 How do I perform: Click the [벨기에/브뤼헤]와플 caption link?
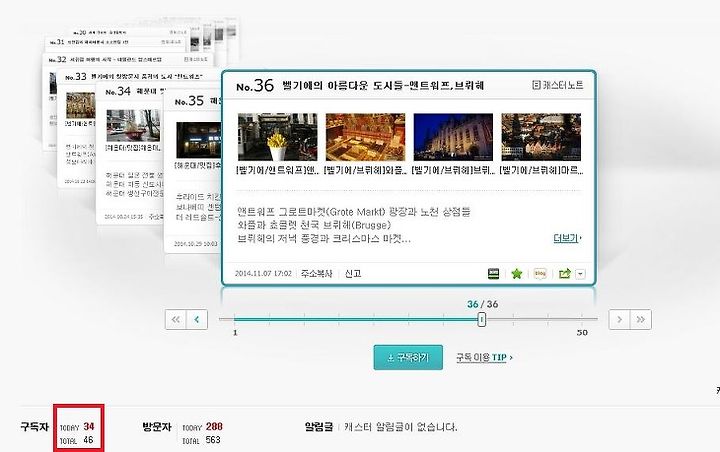366,170
